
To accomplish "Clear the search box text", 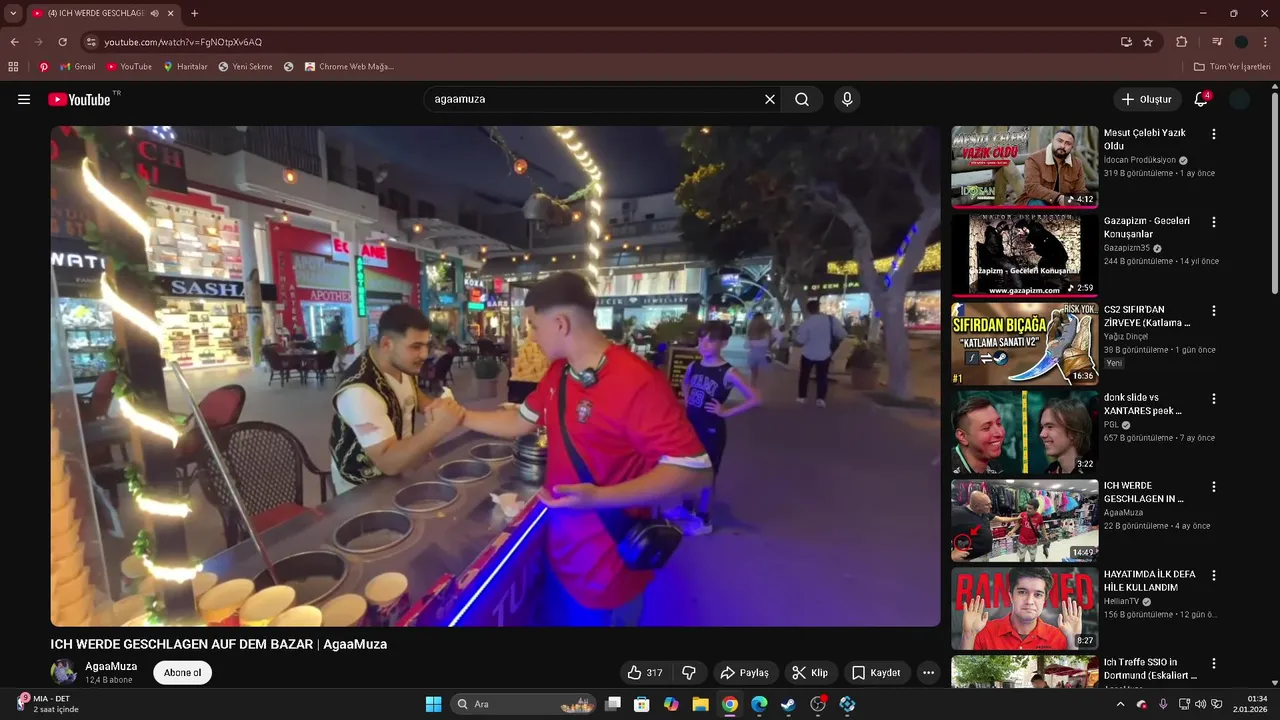I will click(770, 99).
